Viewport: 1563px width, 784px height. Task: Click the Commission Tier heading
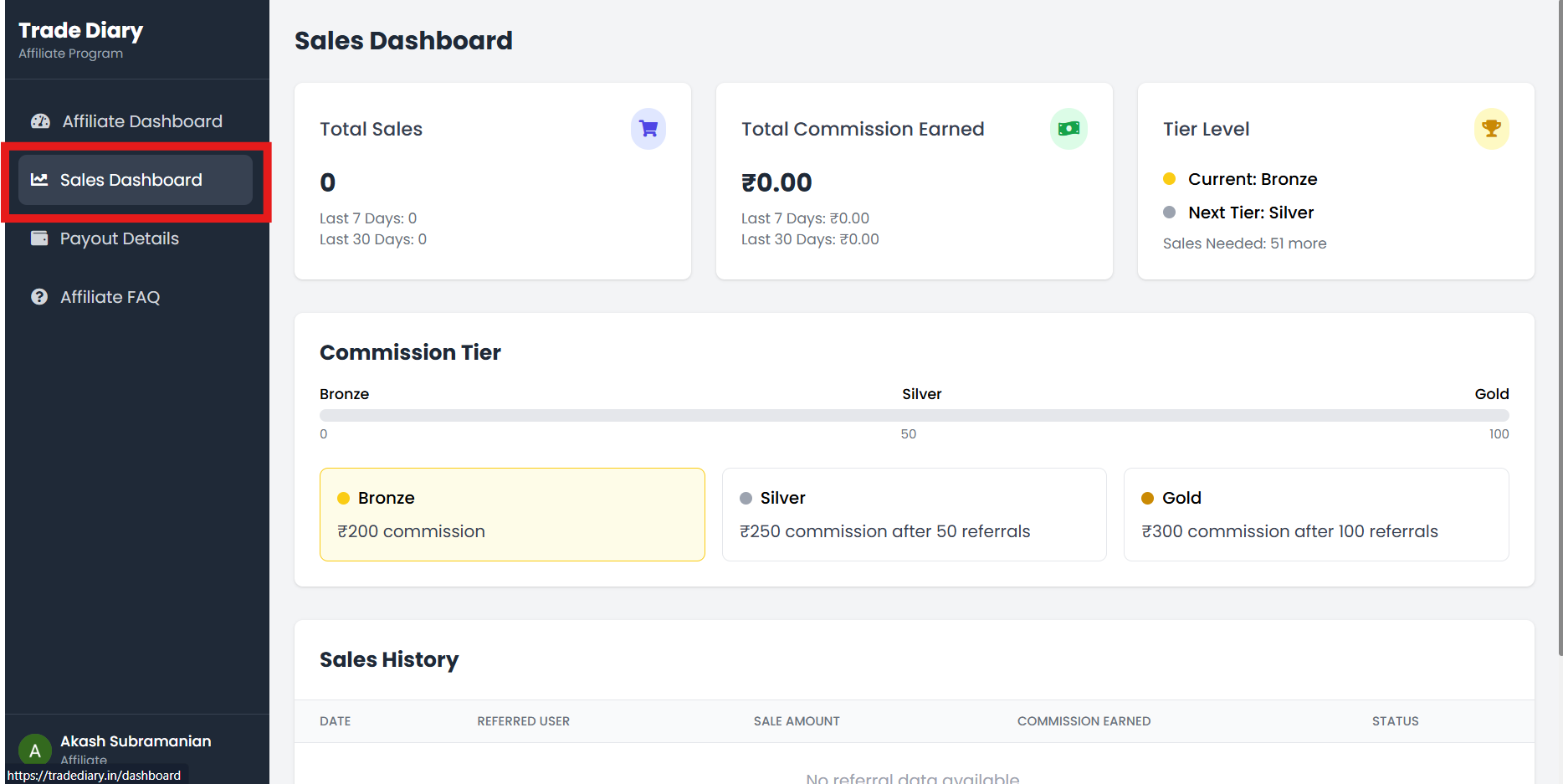click(x=410, y=352)
